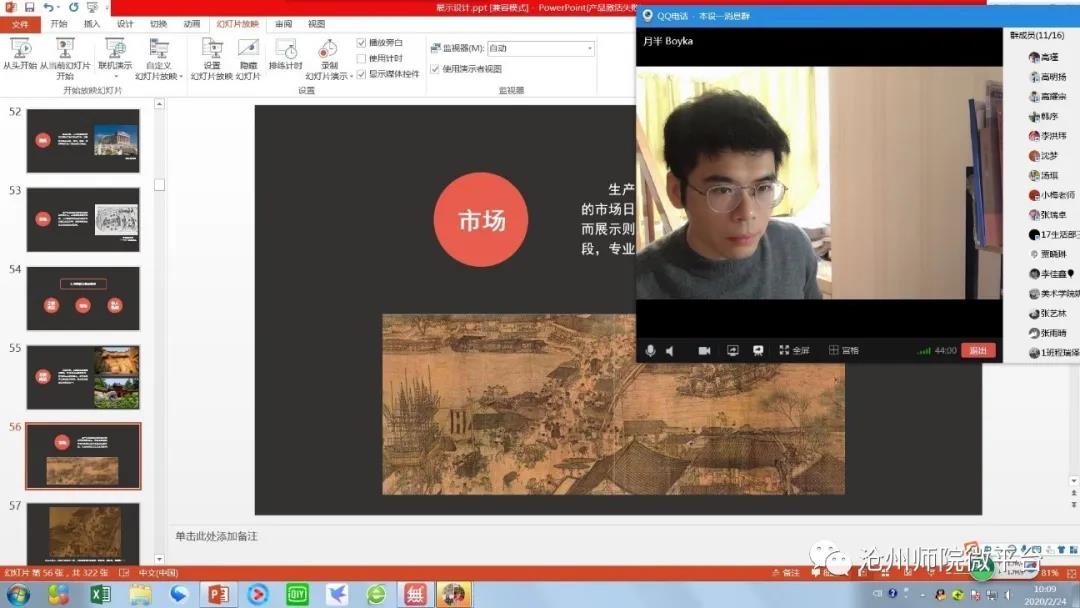Open Set Up Slide Show (设置幻灯片放映)
1080x608 pixels.
211,54
